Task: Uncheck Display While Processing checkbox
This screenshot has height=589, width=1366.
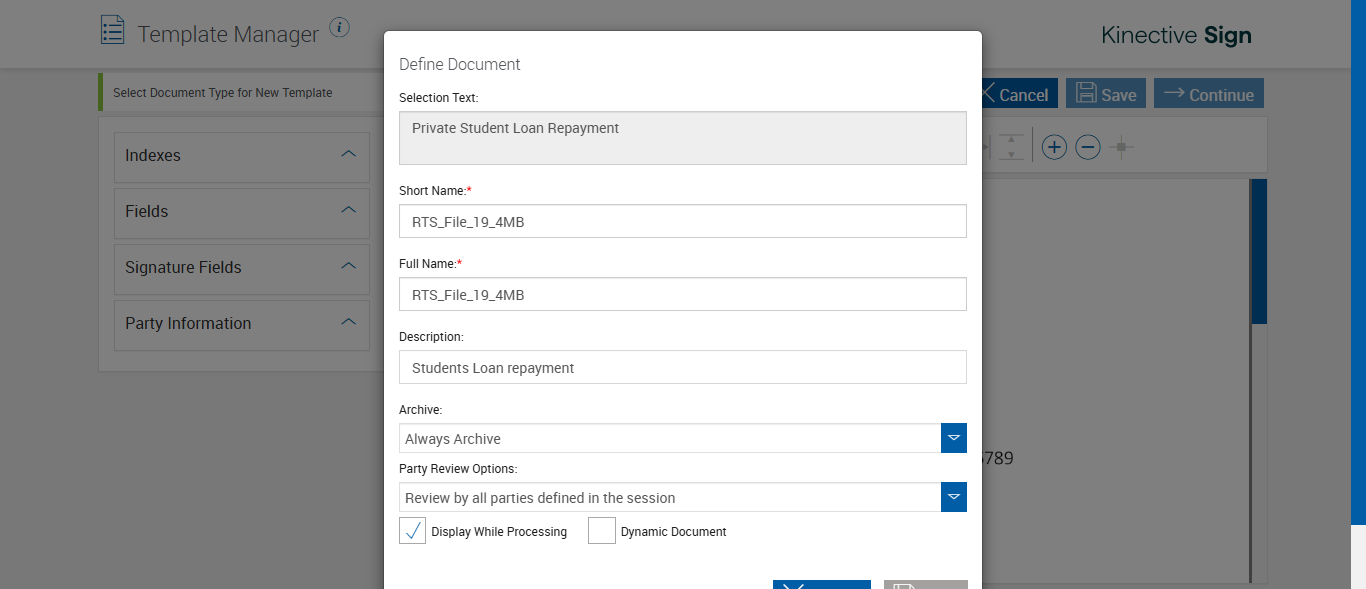Action: [x=413, y=531]
